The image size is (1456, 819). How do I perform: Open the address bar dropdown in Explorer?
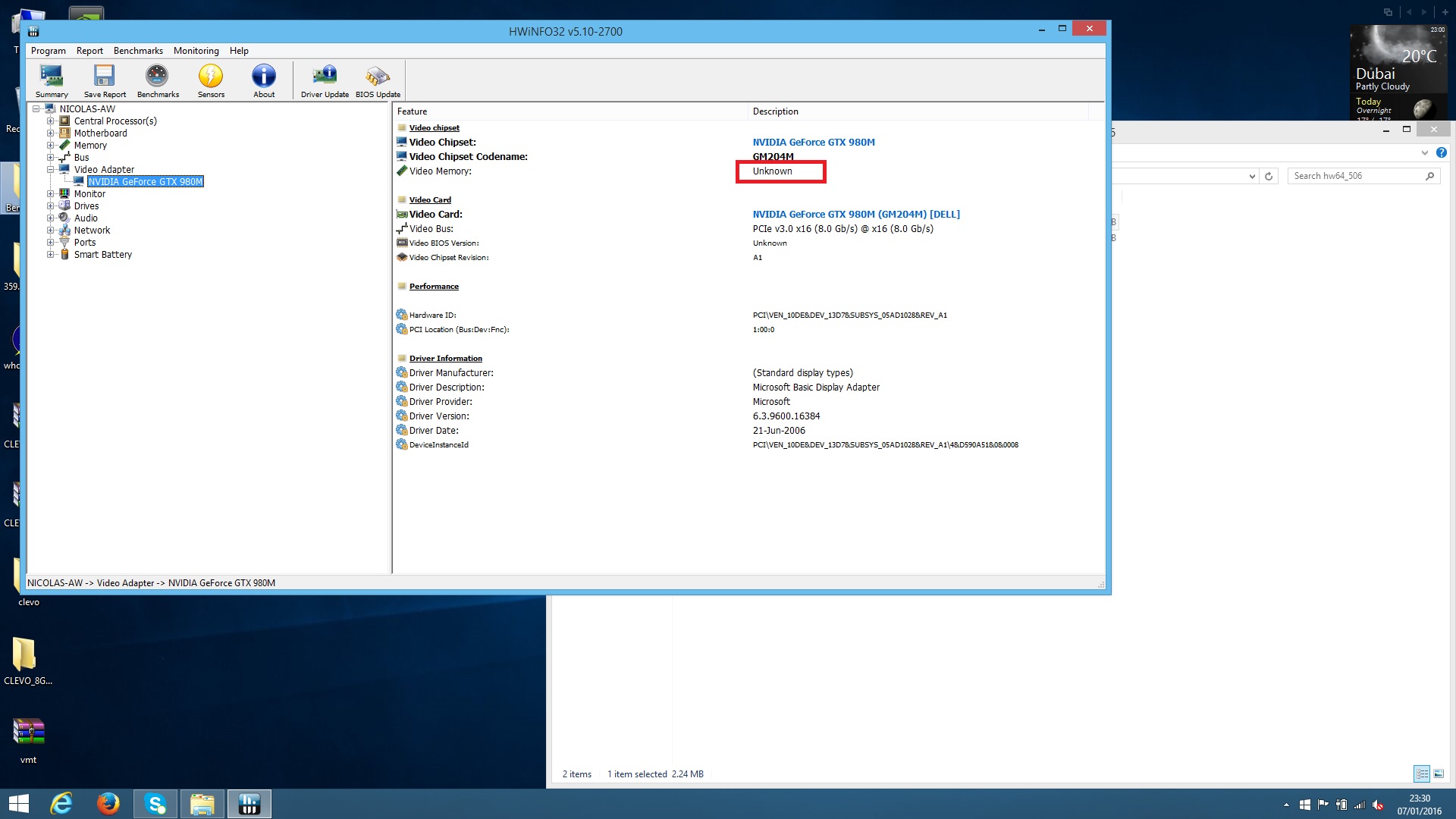(1252, 176)
